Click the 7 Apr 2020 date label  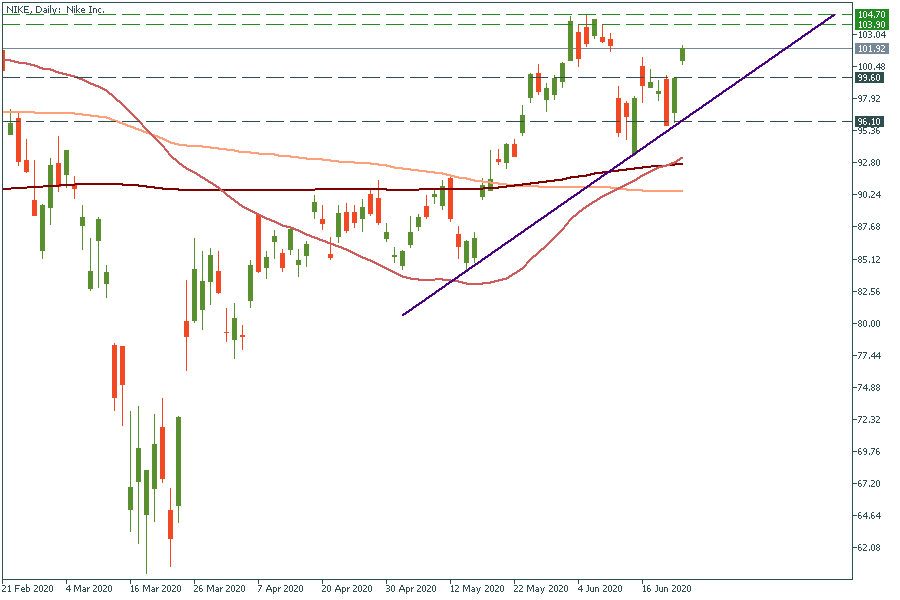coord(279,589)
